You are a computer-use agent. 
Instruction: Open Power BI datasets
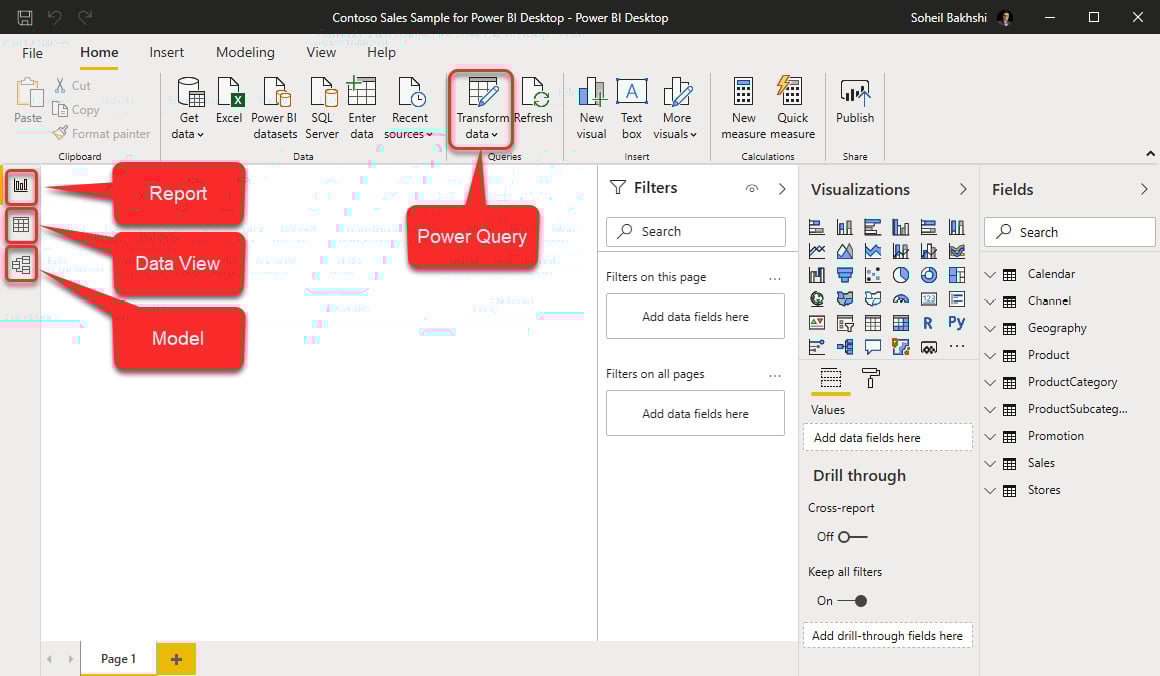(x=274, y=108)
